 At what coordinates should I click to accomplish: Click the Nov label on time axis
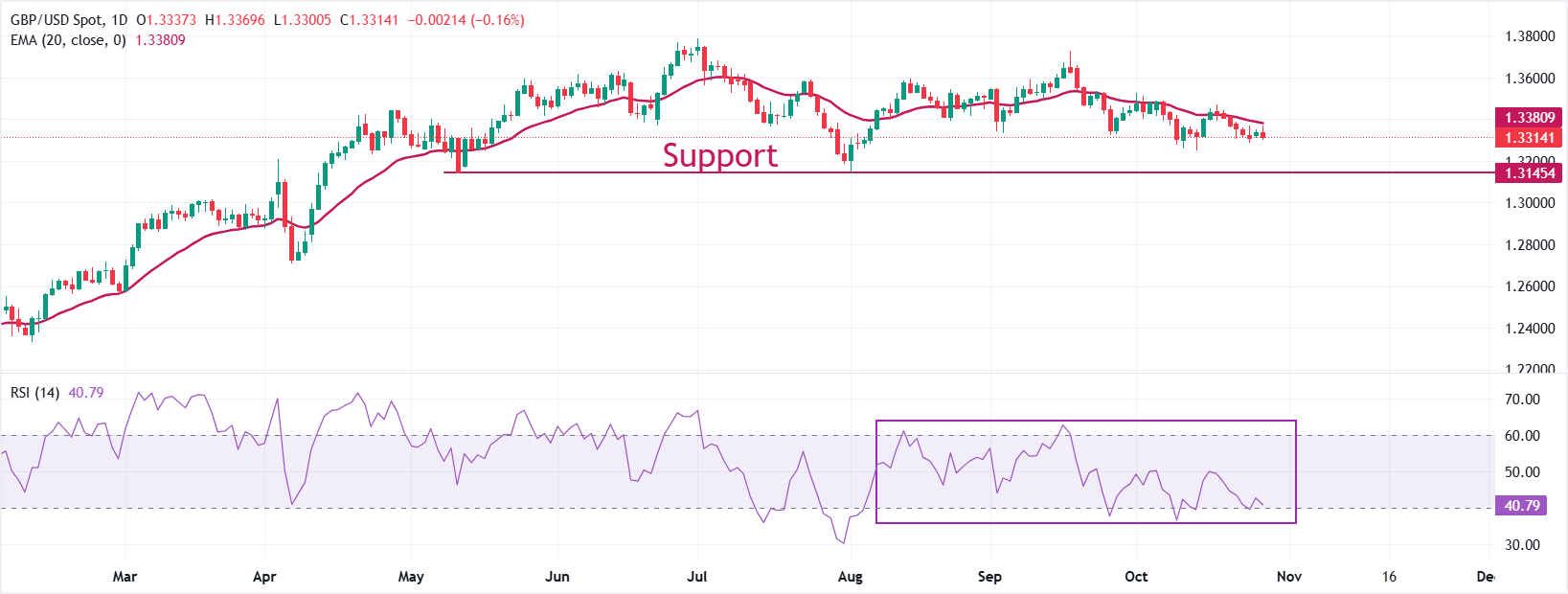coord(1289,577)
